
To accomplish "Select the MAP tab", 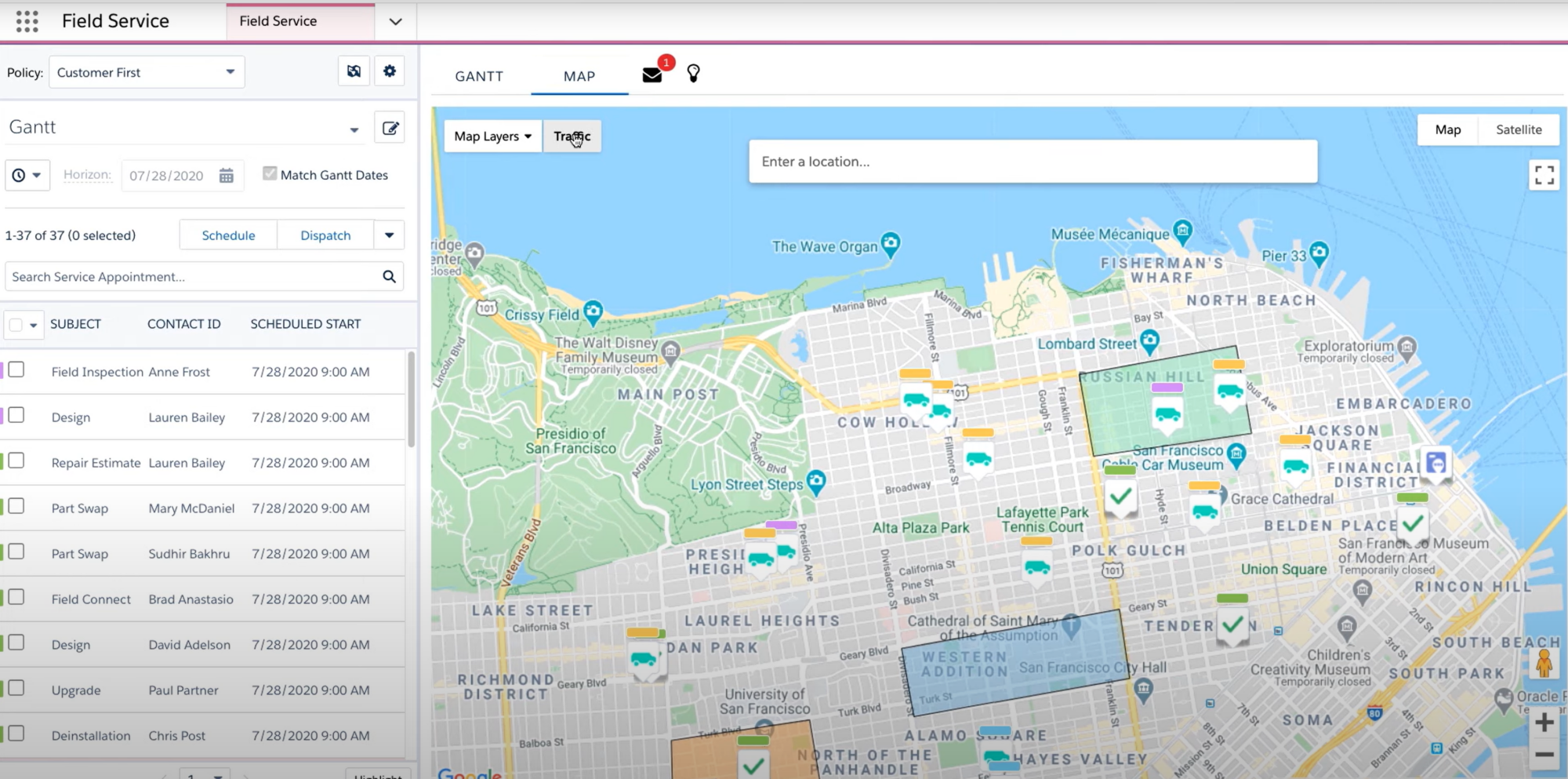I will coord(579,76).
